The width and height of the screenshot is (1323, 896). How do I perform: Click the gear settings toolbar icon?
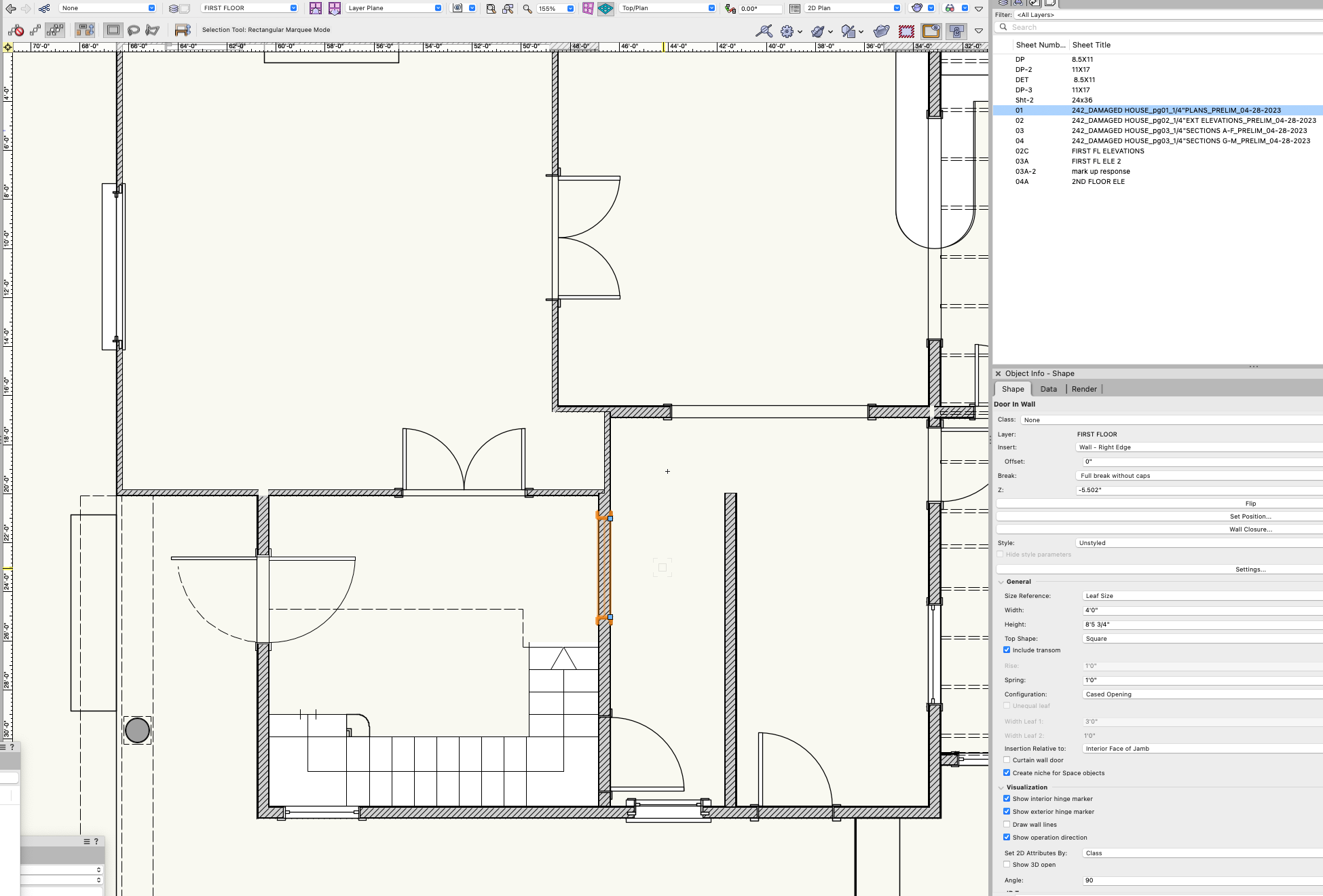(x=787, y=31)
